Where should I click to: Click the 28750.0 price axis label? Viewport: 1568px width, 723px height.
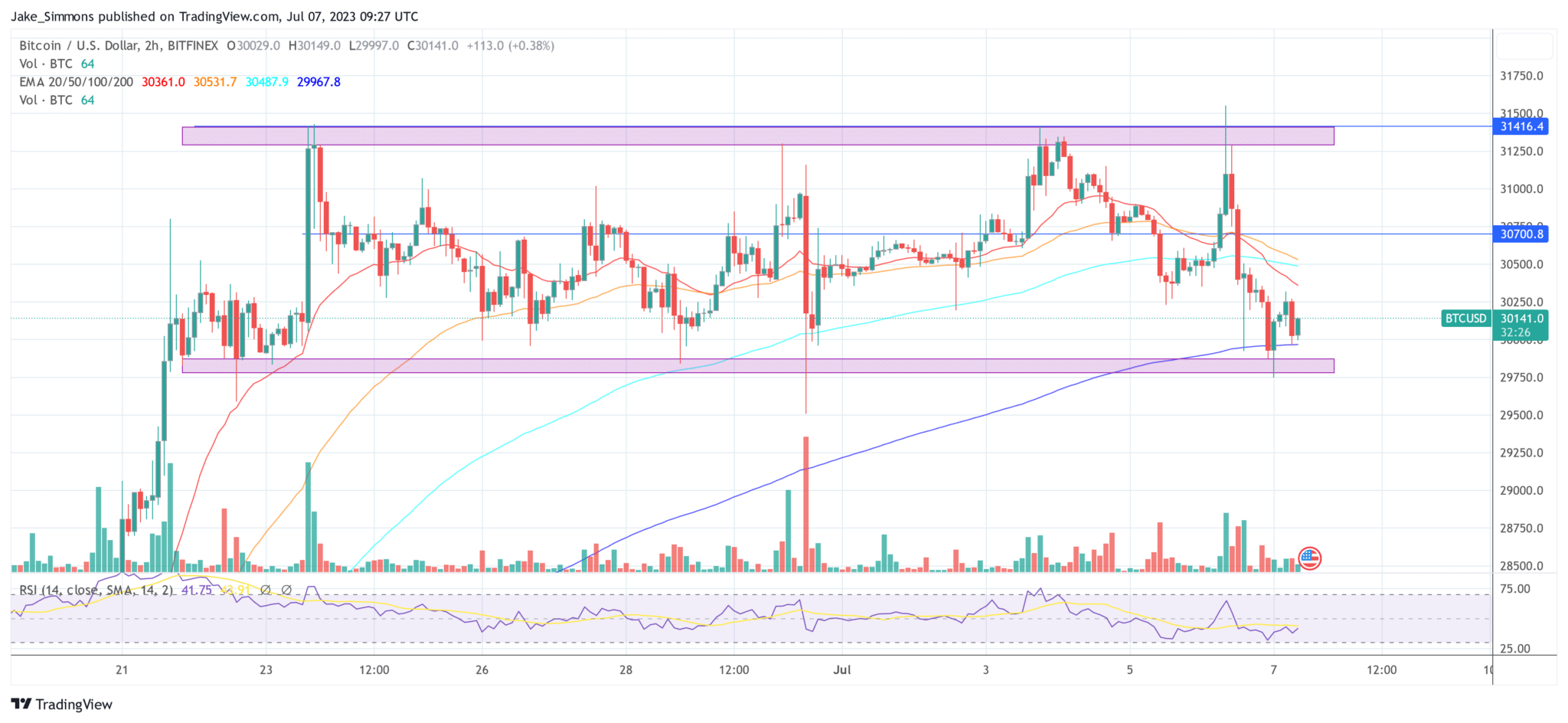pyautogui.click(x=1521, y=528)
